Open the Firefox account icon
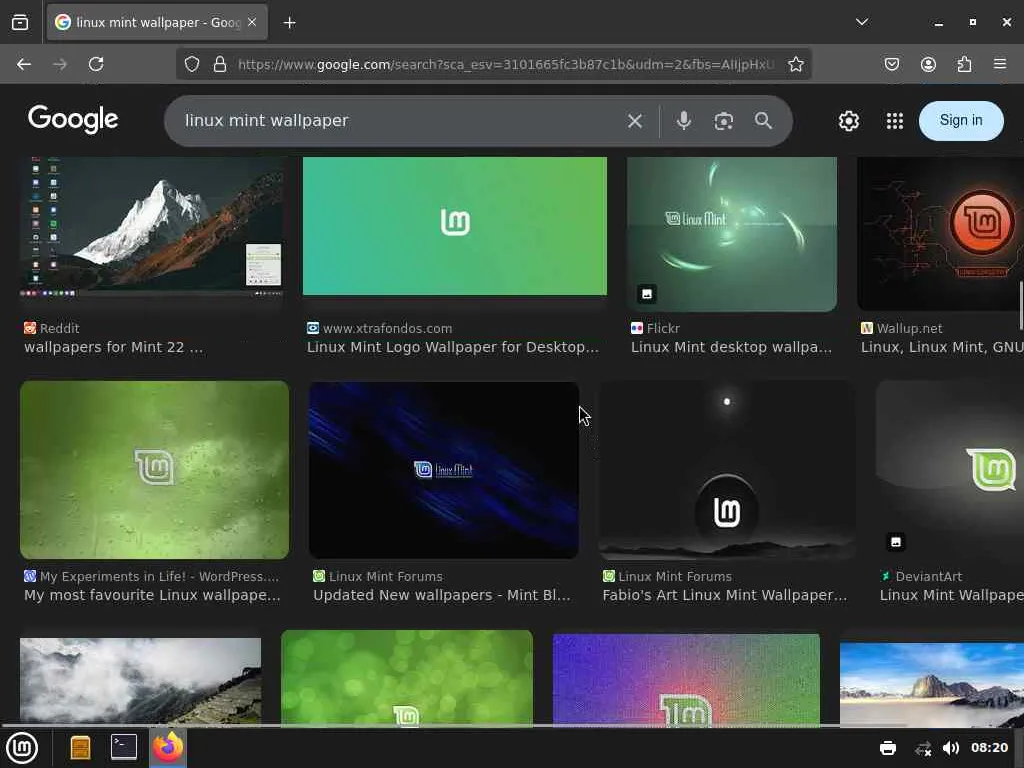Image resolution: width=1024 pixels, height=768 pixels. point(928,64)
